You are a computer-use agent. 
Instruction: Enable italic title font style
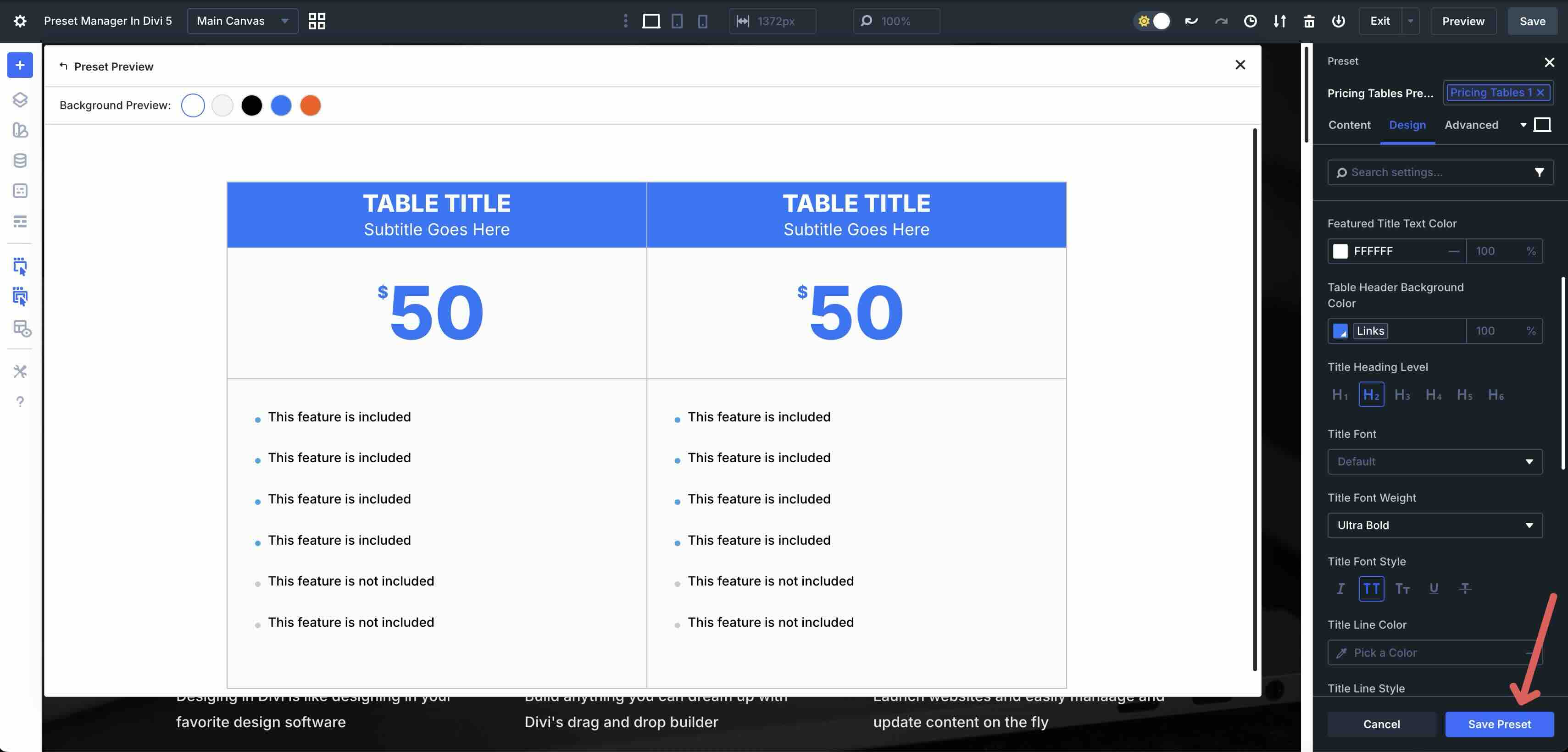pos(1340,588)
